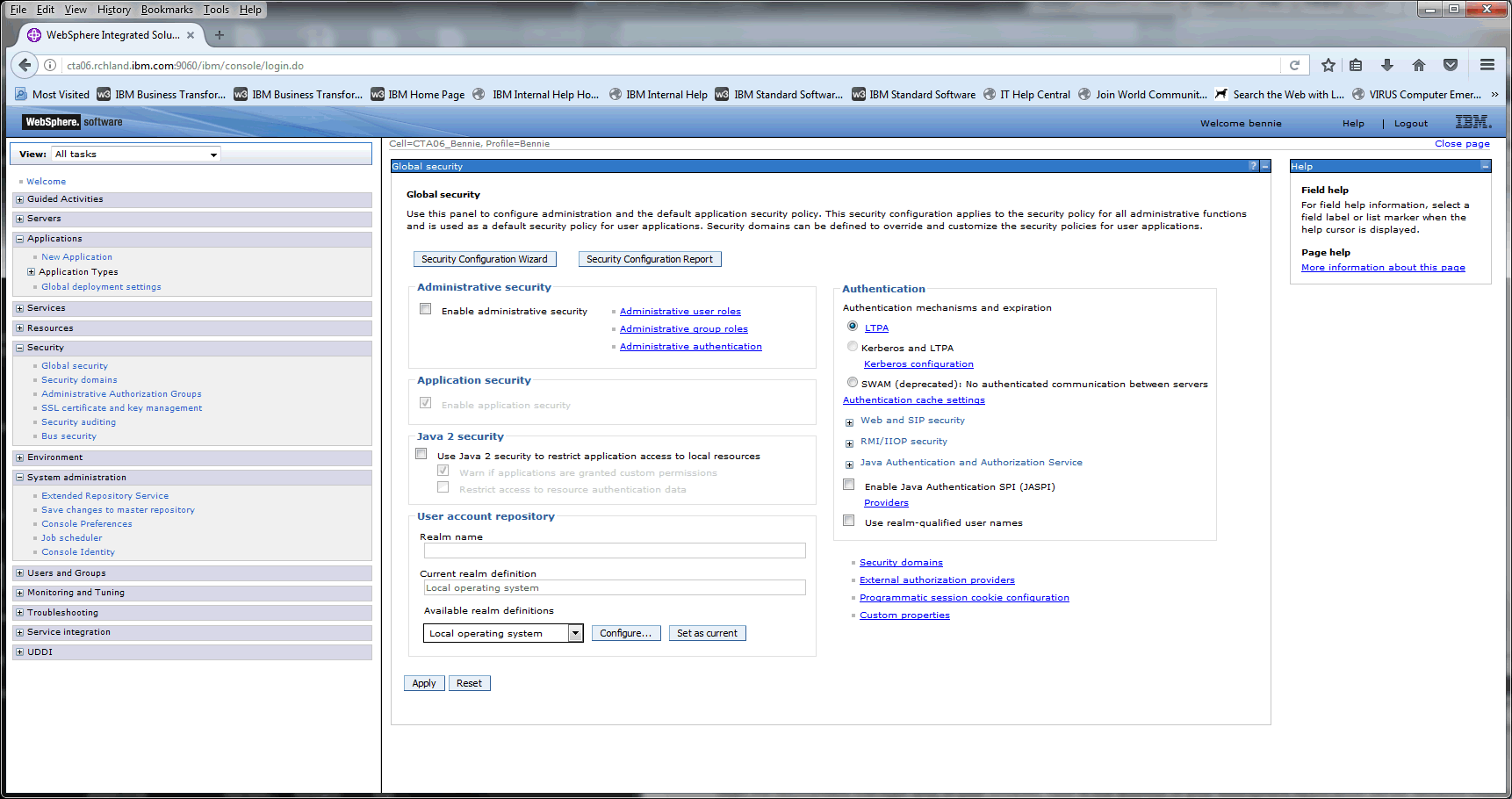Click the Realm name input field
This screenshot has width=1512, height=799.
615,551
